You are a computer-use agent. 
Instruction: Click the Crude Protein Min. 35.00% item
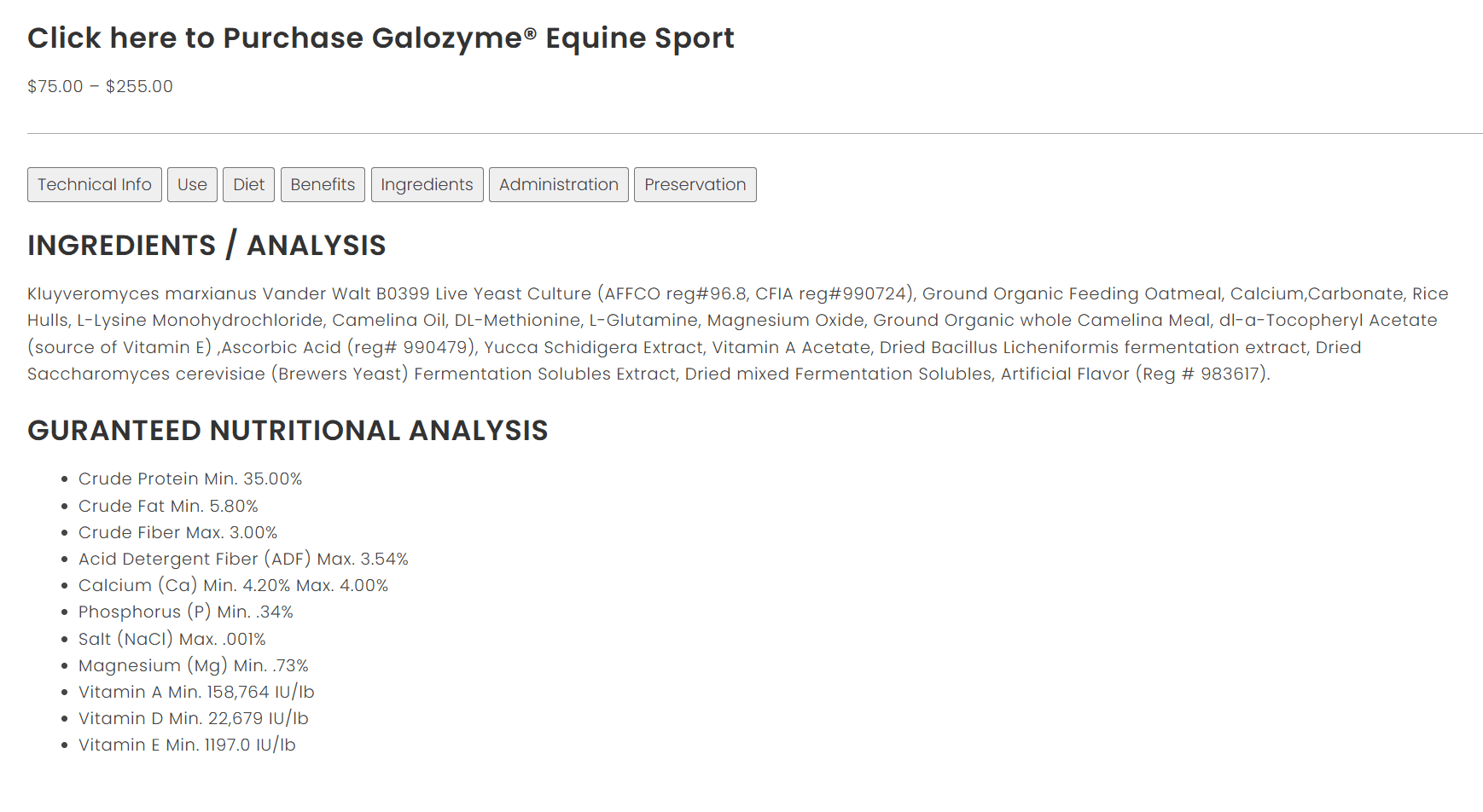coord(190,479)
